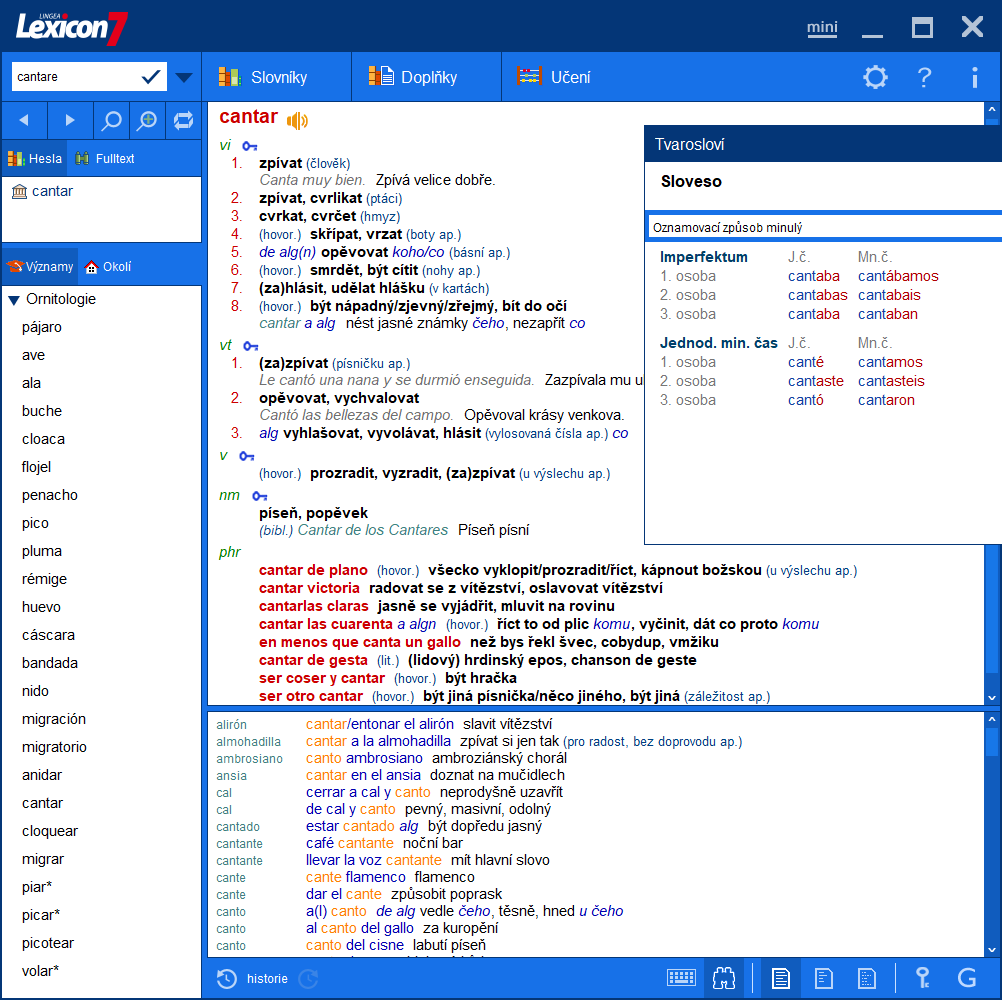Click the magnifier with plus icon
The width and height of the screenshot is (1002, 1000).
click(148, 120)
